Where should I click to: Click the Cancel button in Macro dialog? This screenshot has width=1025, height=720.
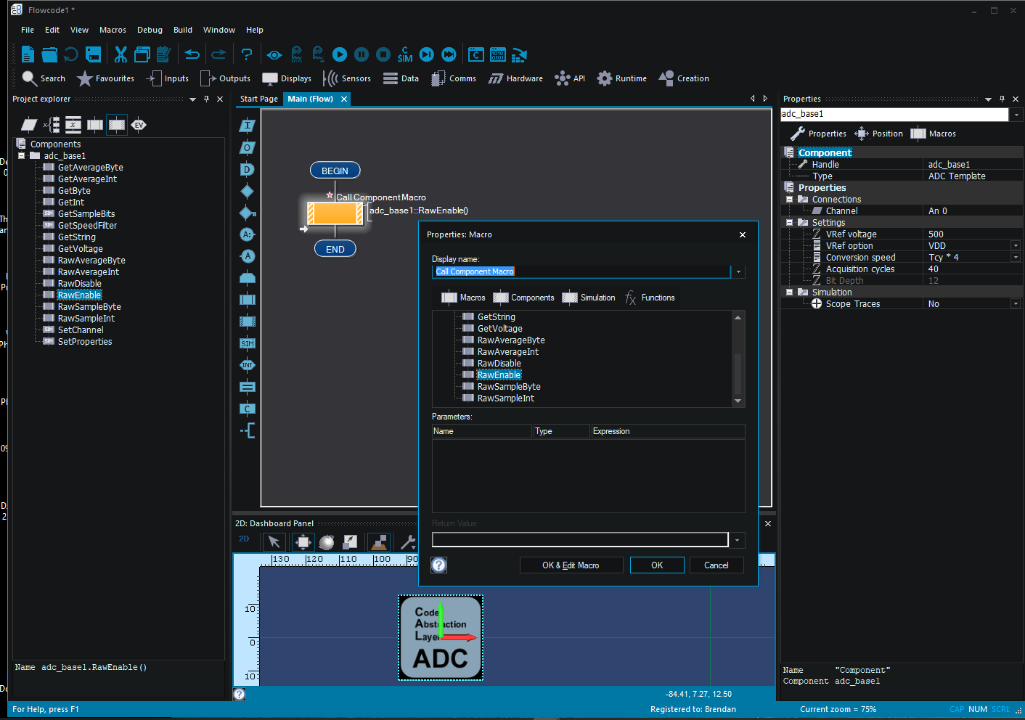(x=716, y=565)
